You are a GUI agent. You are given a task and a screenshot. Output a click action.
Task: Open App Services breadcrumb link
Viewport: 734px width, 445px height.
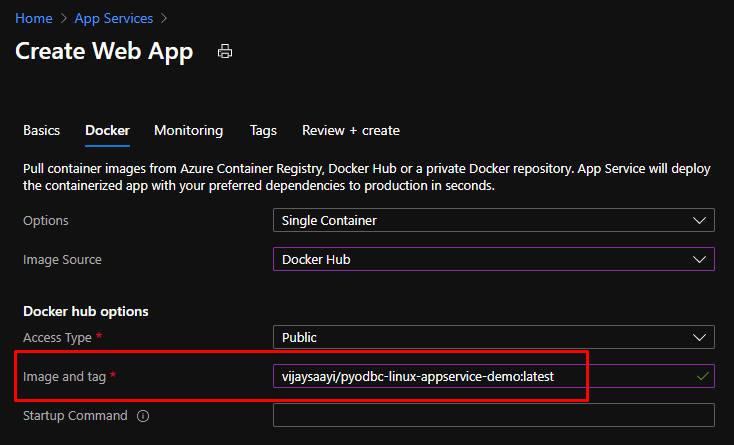(114, 18)
